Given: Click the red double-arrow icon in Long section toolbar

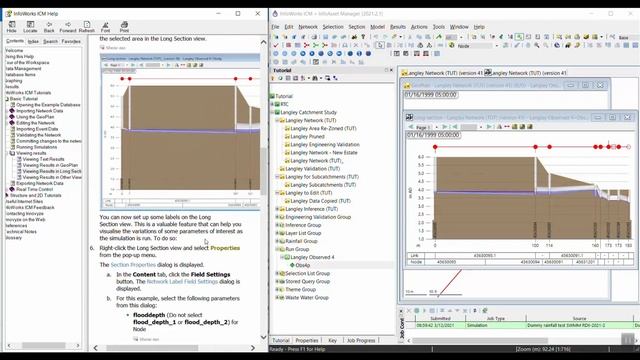Looking at the screenshot, I should coord(507,127).
